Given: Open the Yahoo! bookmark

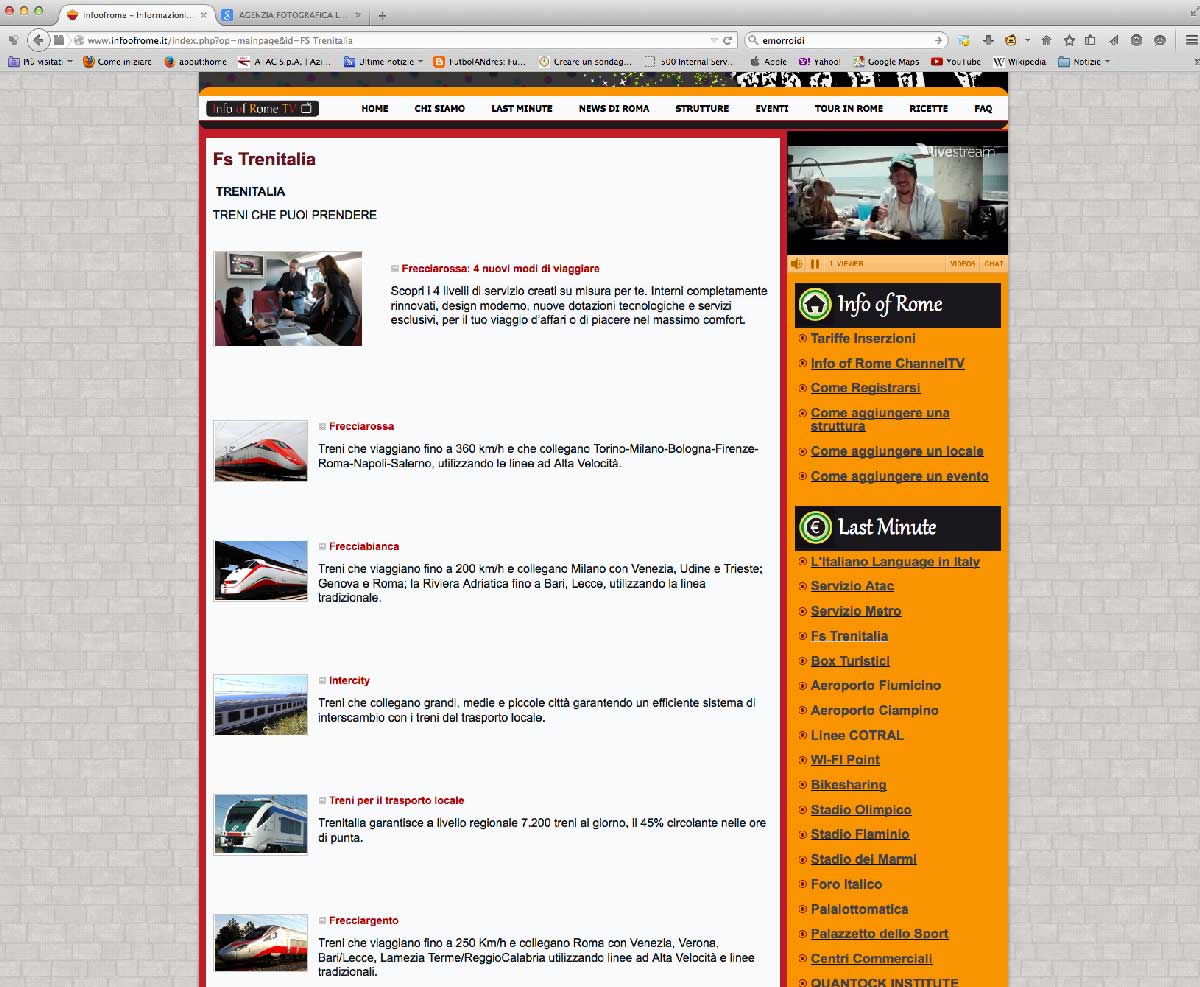Looking at the screenshot, I should click(x=819, y=62).
